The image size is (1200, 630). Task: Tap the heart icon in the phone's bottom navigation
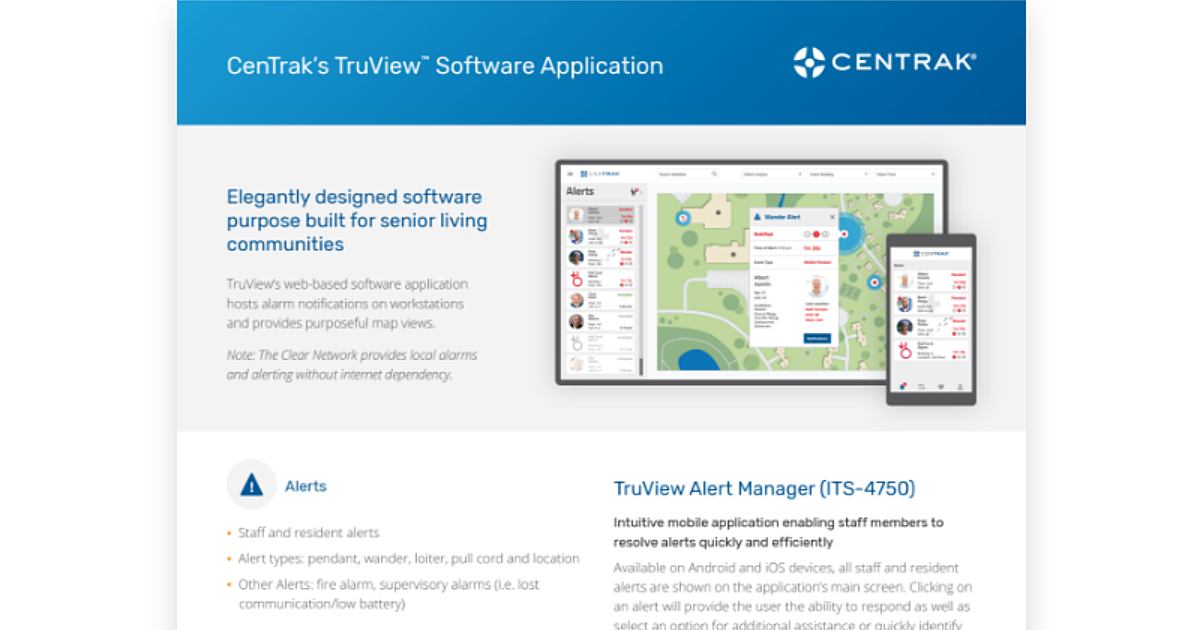click(941, 387)
